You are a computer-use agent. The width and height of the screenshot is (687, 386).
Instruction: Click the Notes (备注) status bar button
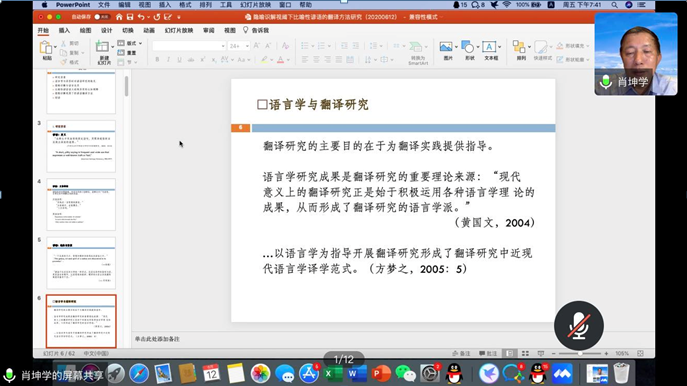(x=461, y=353)
